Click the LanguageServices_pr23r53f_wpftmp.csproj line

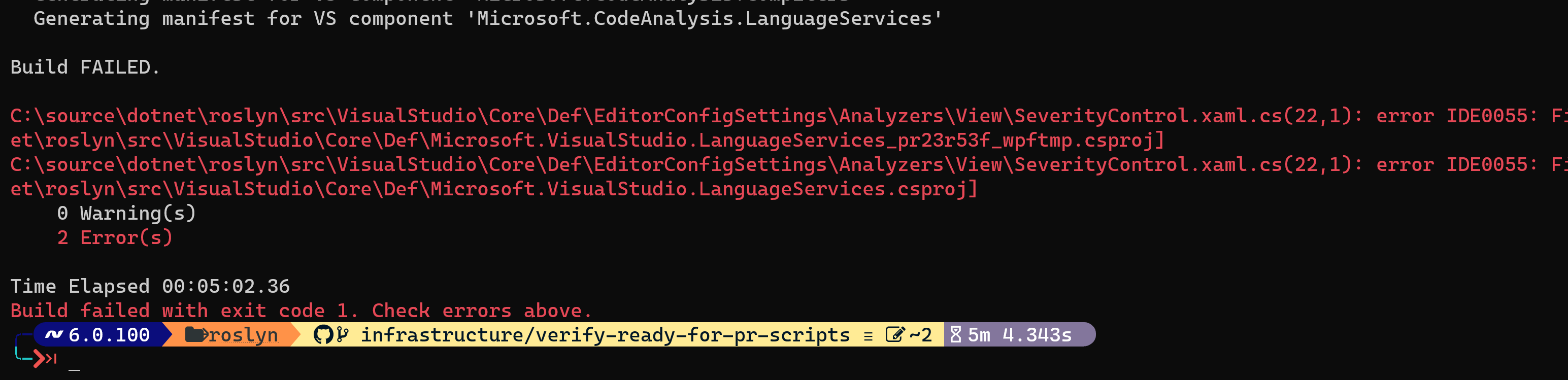click(x=587, y=141)
